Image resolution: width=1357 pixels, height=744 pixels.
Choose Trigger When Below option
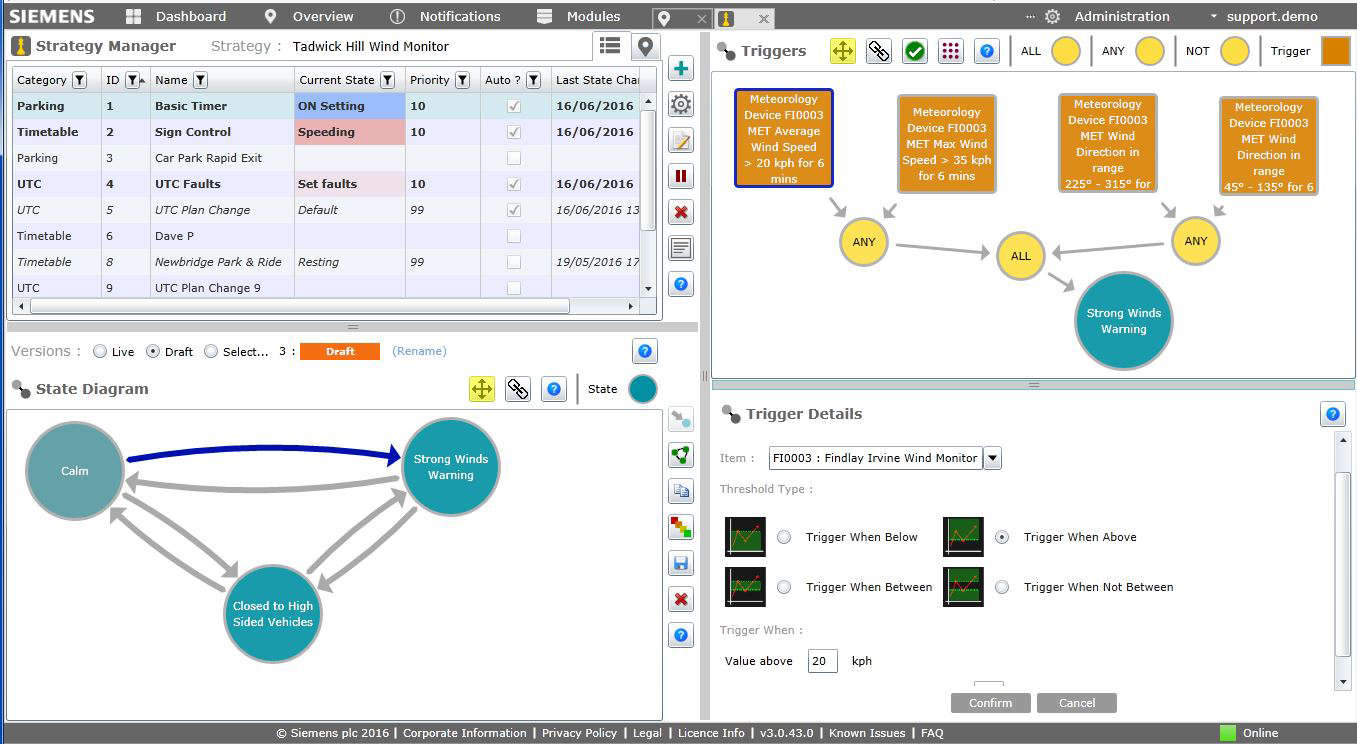pos(784,537)
